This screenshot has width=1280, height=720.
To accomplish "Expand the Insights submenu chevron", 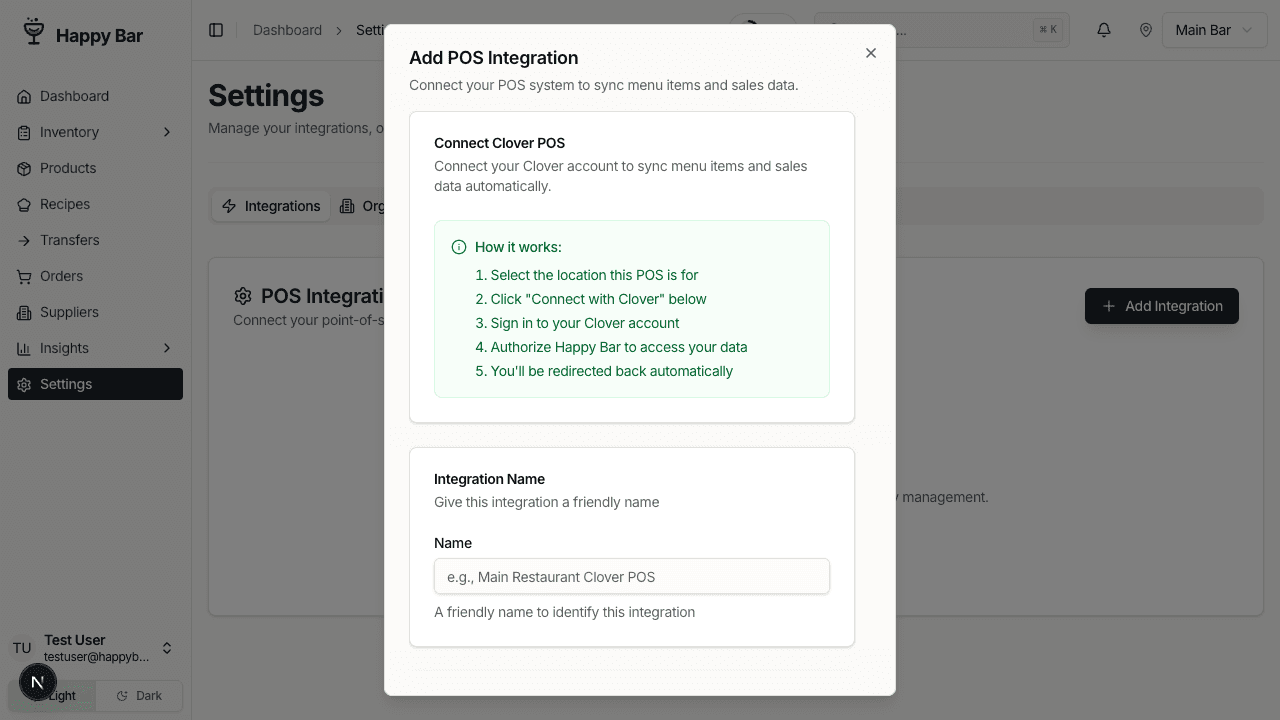I will pyautogui.click(x=167, y=348).
